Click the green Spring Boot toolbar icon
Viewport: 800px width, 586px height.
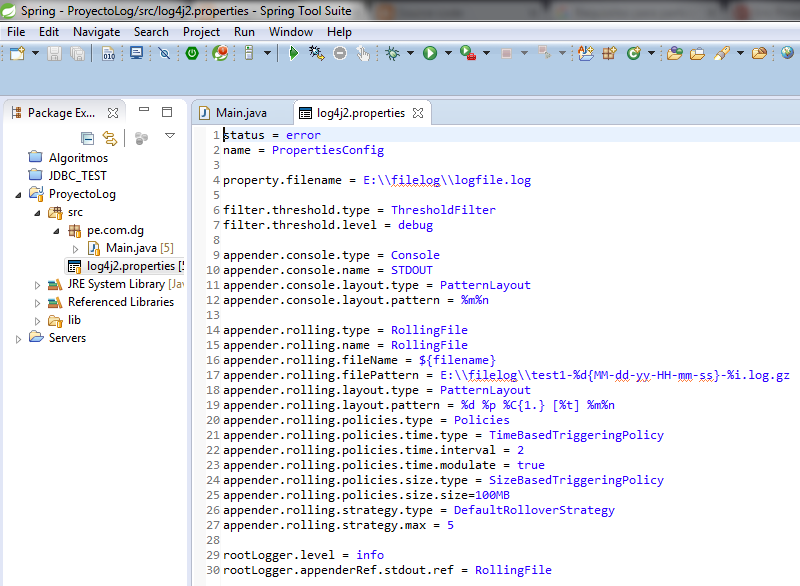[x=191, y=52]
